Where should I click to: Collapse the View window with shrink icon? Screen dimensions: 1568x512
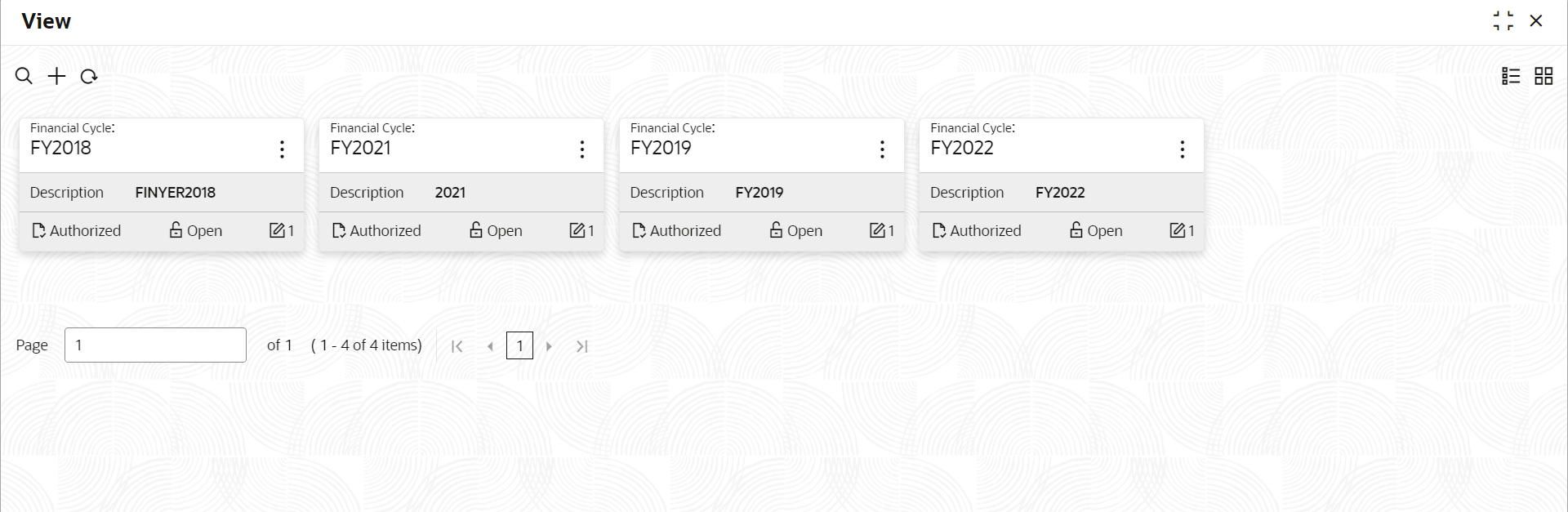1503,21
